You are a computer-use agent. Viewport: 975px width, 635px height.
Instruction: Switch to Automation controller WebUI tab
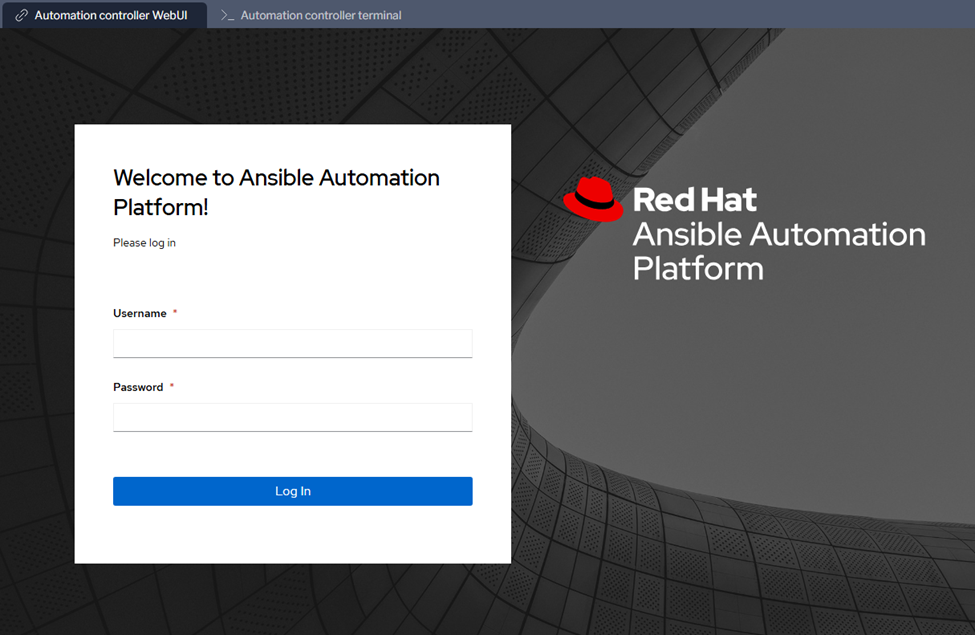coord(104,15)
